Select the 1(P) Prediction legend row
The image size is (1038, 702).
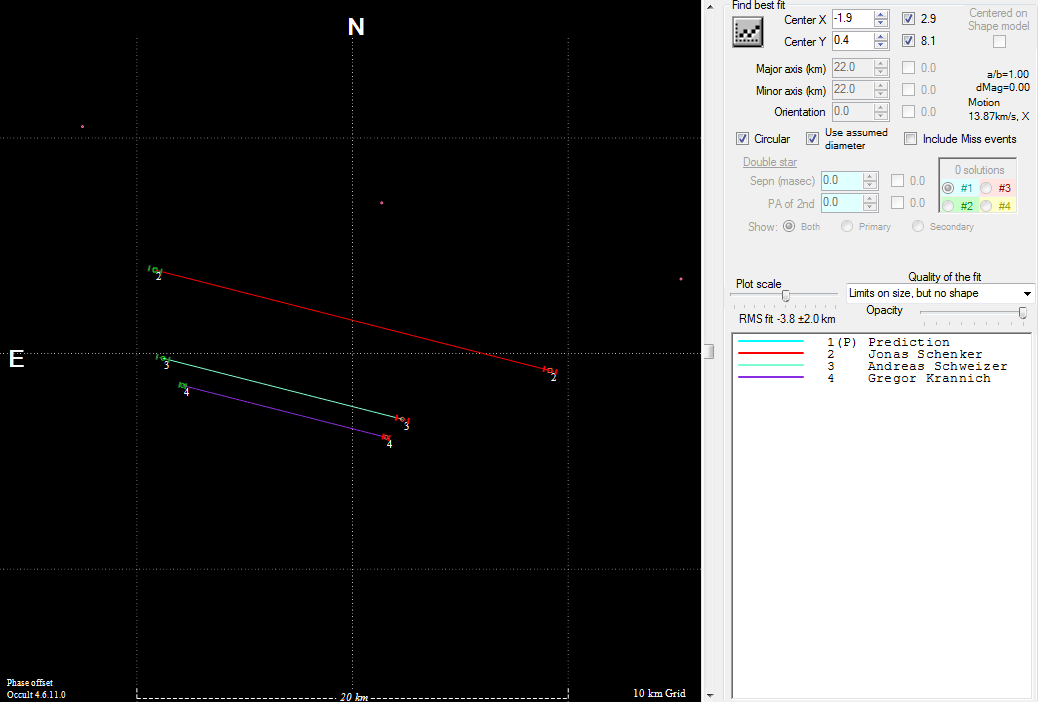click(x=882, y=342)
